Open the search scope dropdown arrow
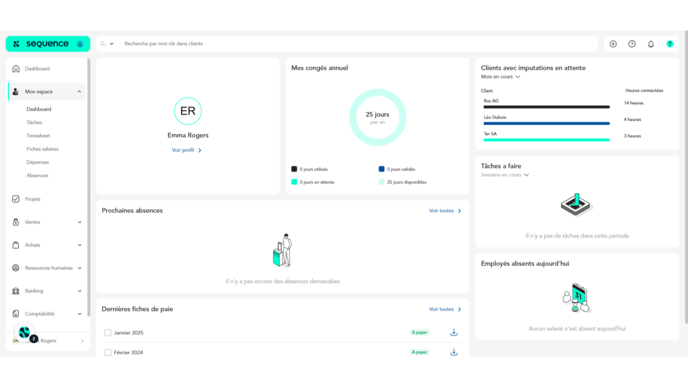The width and height of the screenshot is (688, 387). point(111,44)
